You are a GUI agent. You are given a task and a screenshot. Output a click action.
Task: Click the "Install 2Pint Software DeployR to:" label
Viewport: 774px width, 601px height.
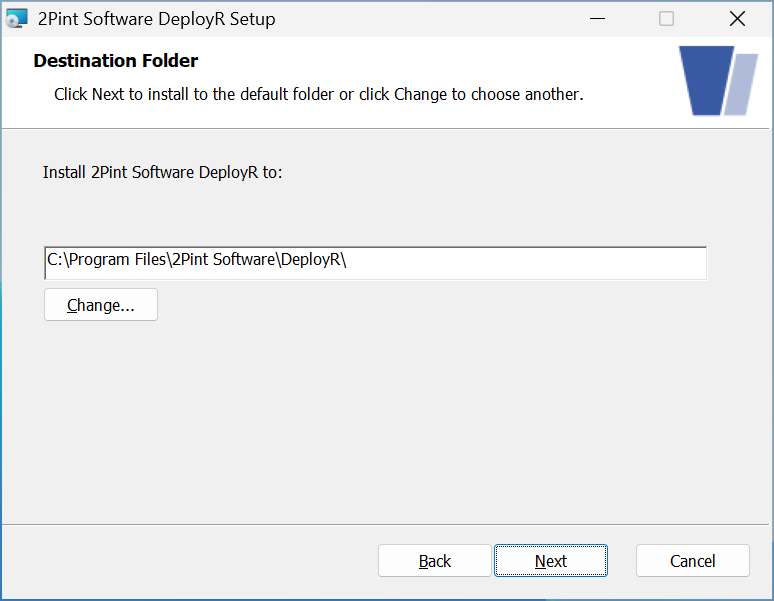[162, 172]
